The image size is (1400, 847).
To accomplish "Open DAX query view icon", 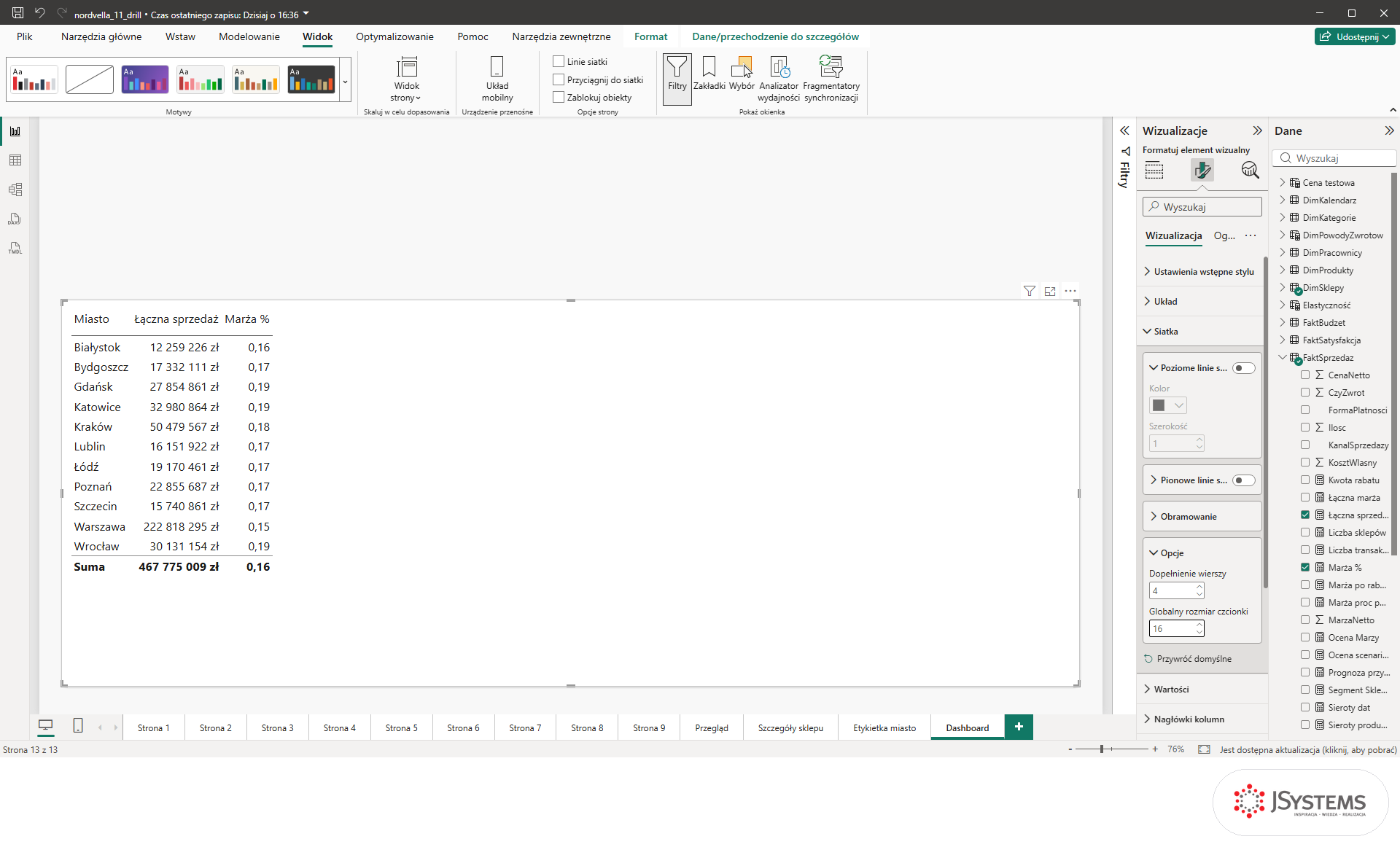I will [x=15, y=219].
